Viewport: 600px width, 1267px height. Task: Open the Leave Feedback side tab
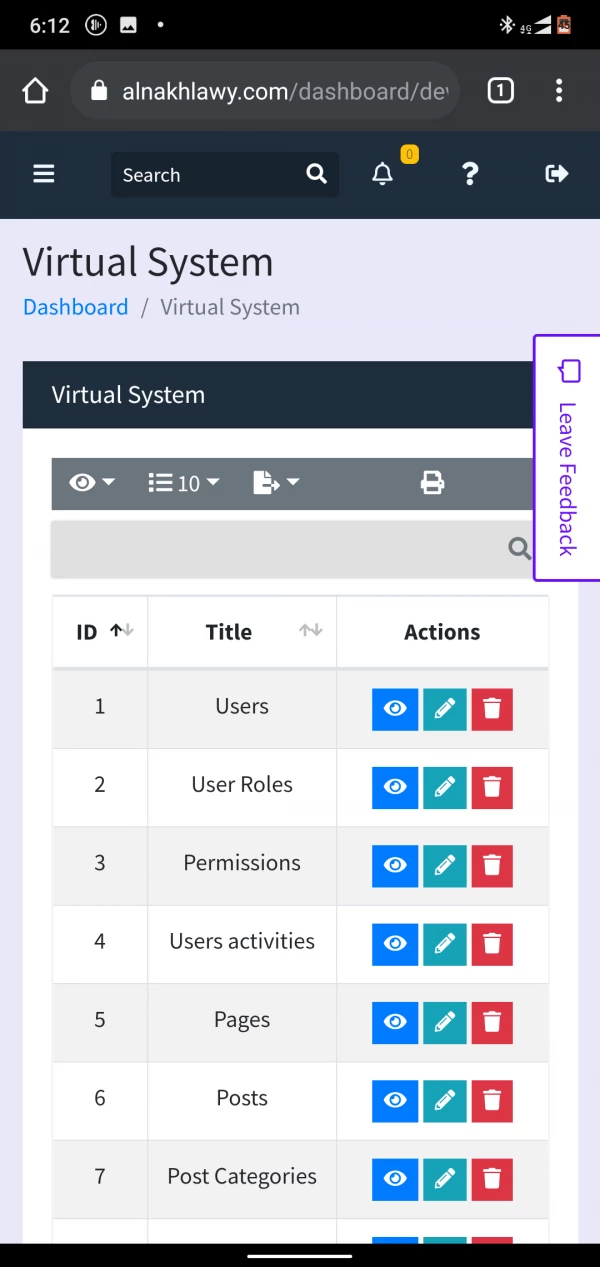(x=567, y=457)
